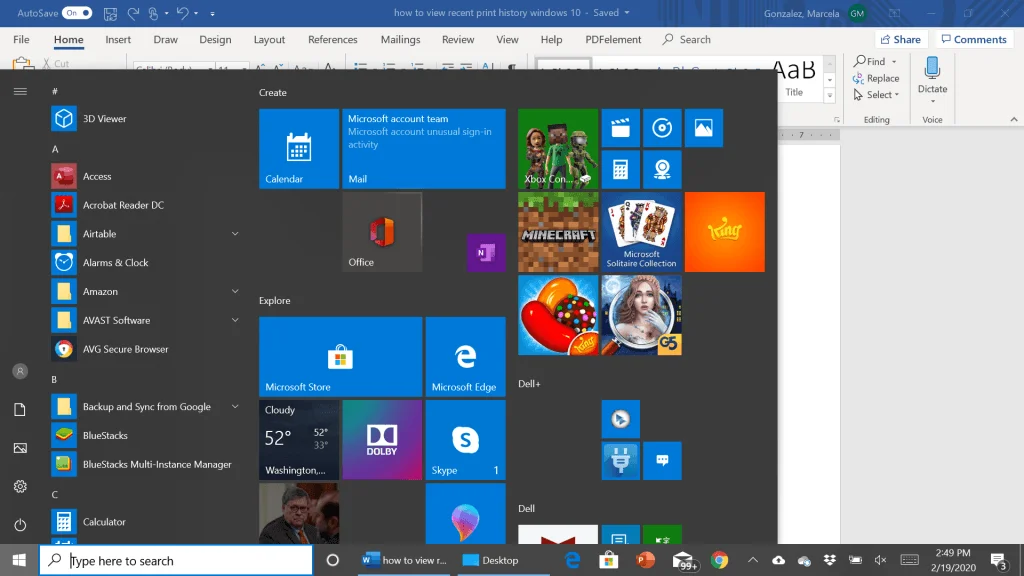Click the Power button in Start menu
The image size is (1024, 576).
[x=20, y=525]
